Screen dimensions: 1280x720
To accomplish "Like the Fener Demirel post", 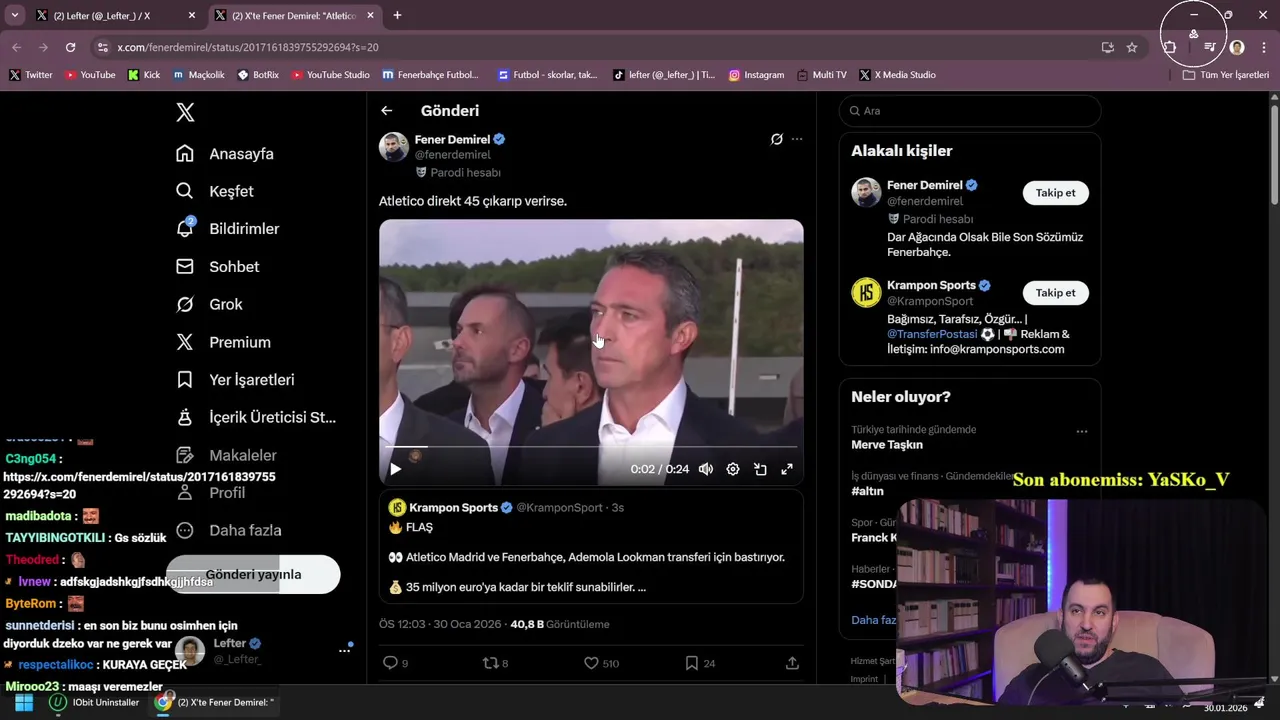I will [x=591, y=662].
